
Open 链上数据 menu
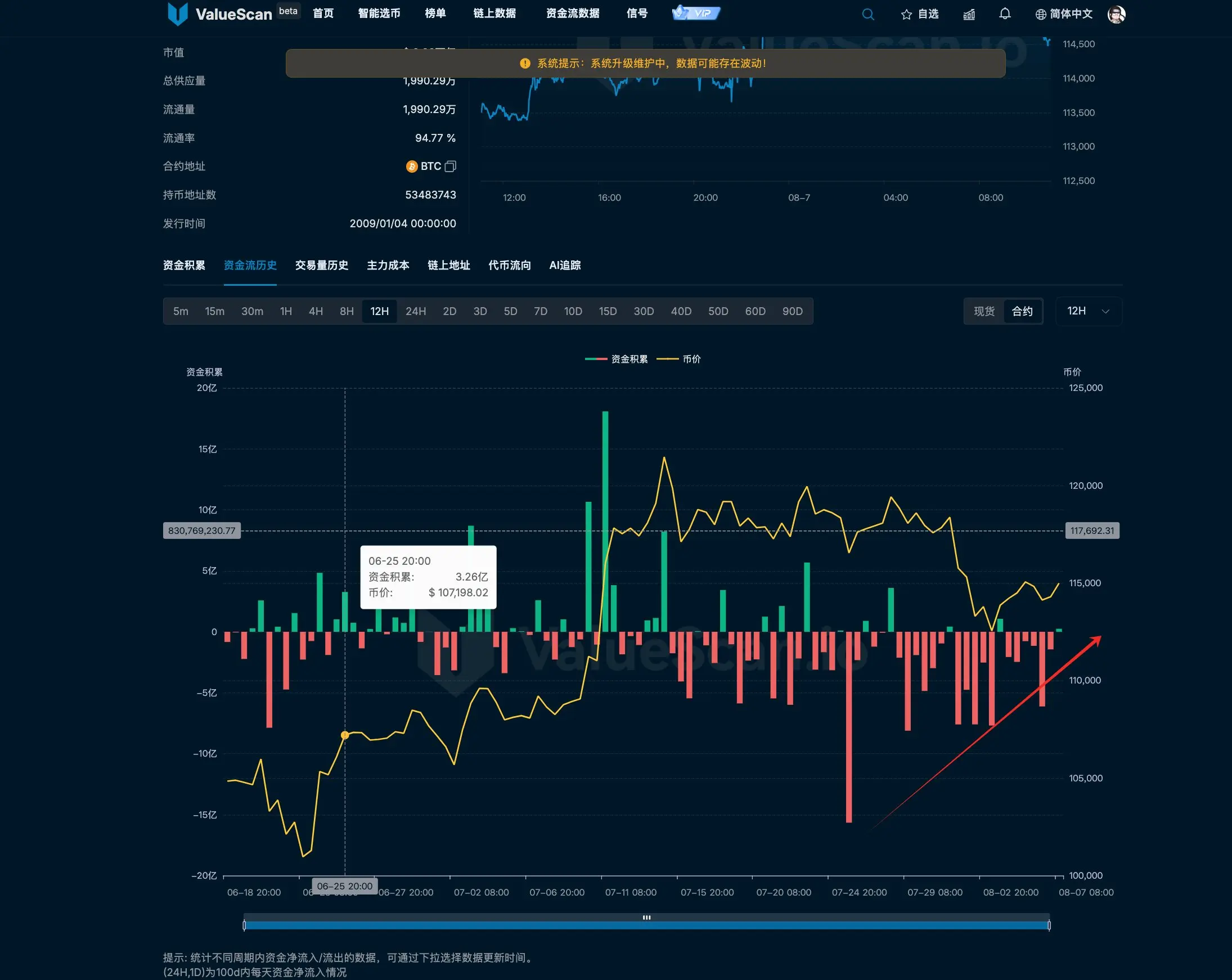tap(495, 13)
